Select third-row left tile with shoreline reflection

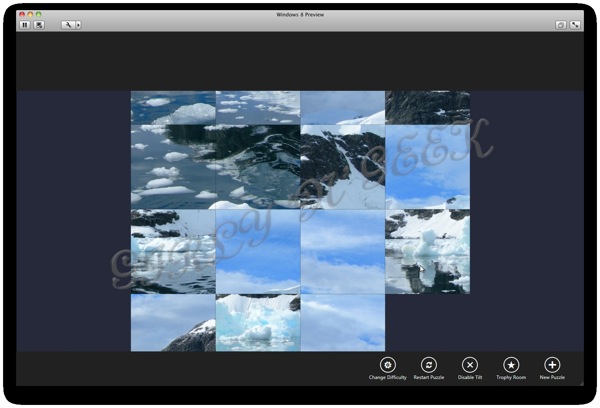[173, 251]
